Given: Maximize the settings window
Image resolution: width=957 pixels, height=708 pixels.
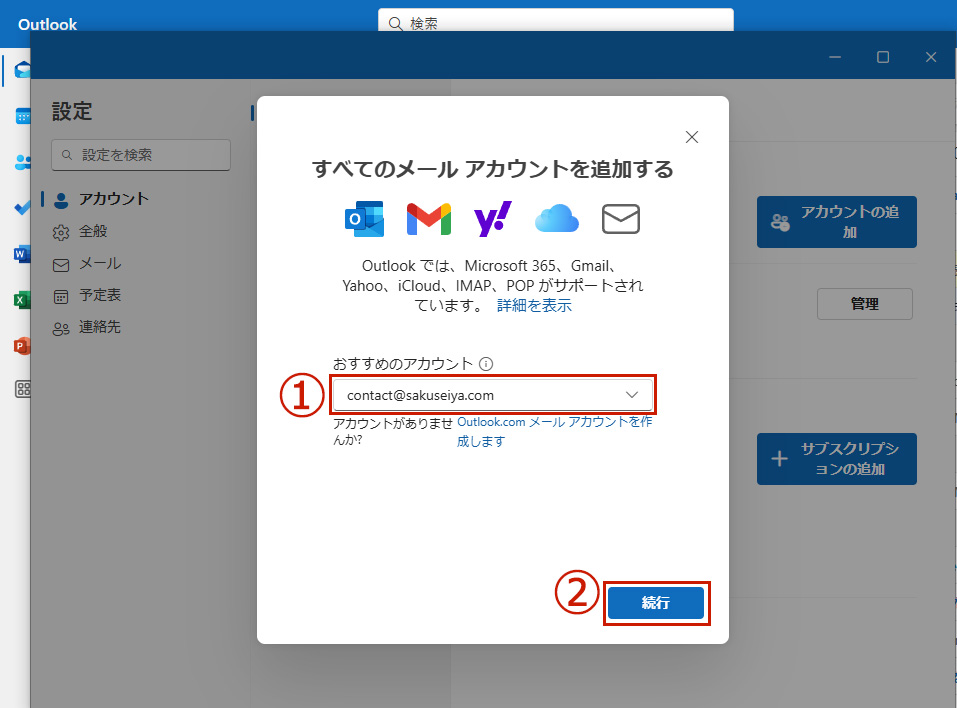Looking at the screenshot, I should [883, 57].
